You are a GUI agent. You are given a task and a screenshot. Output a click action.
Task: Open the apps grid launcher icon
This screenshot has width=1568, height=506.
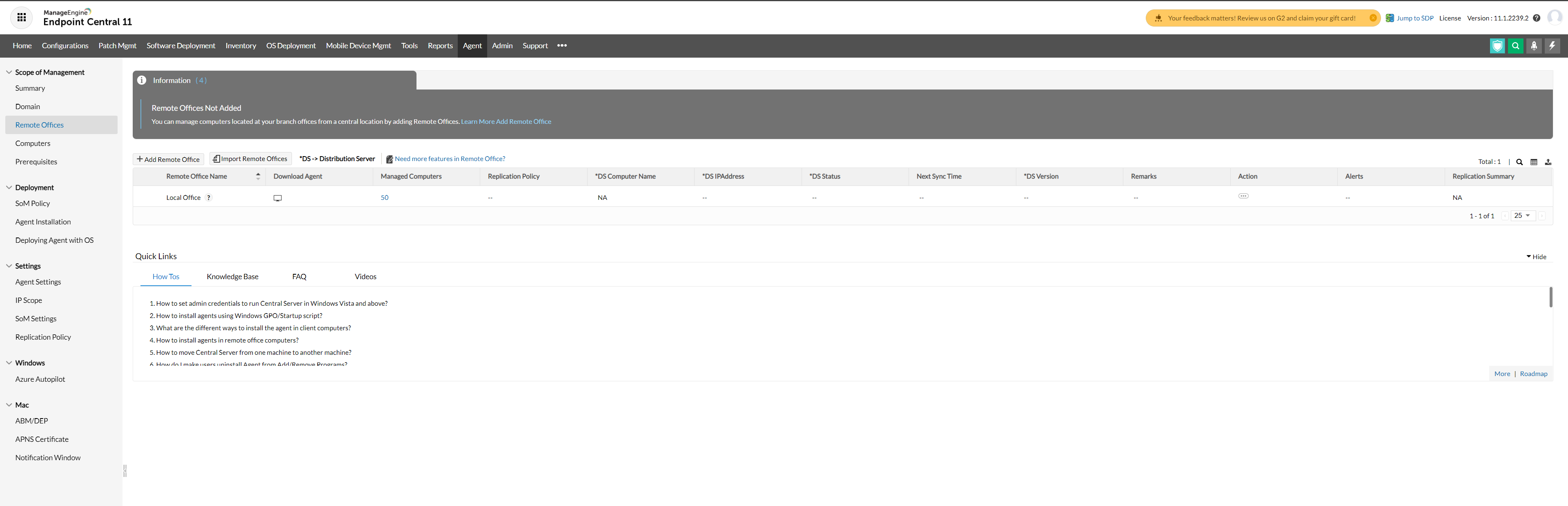coord(21,18)
